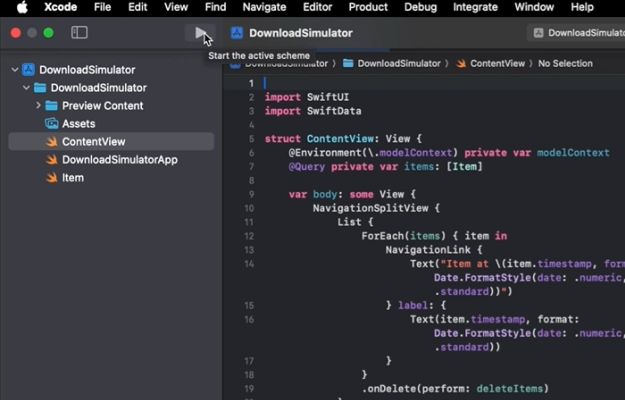Click the DownloadSimulator app icon in toolbar

coord(237,33)
